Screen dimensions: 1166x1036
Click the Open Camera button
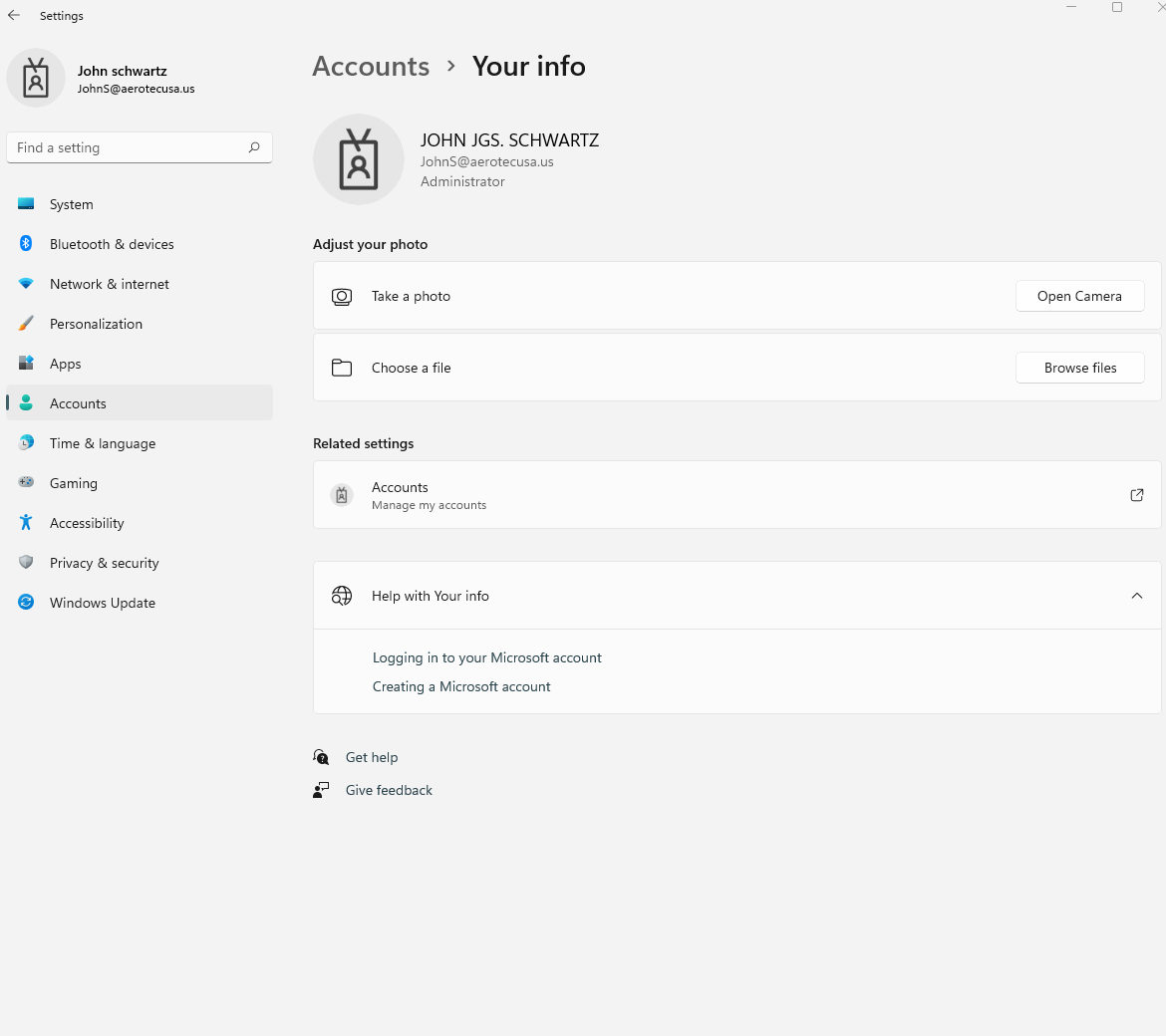(x=1079, y=296)
